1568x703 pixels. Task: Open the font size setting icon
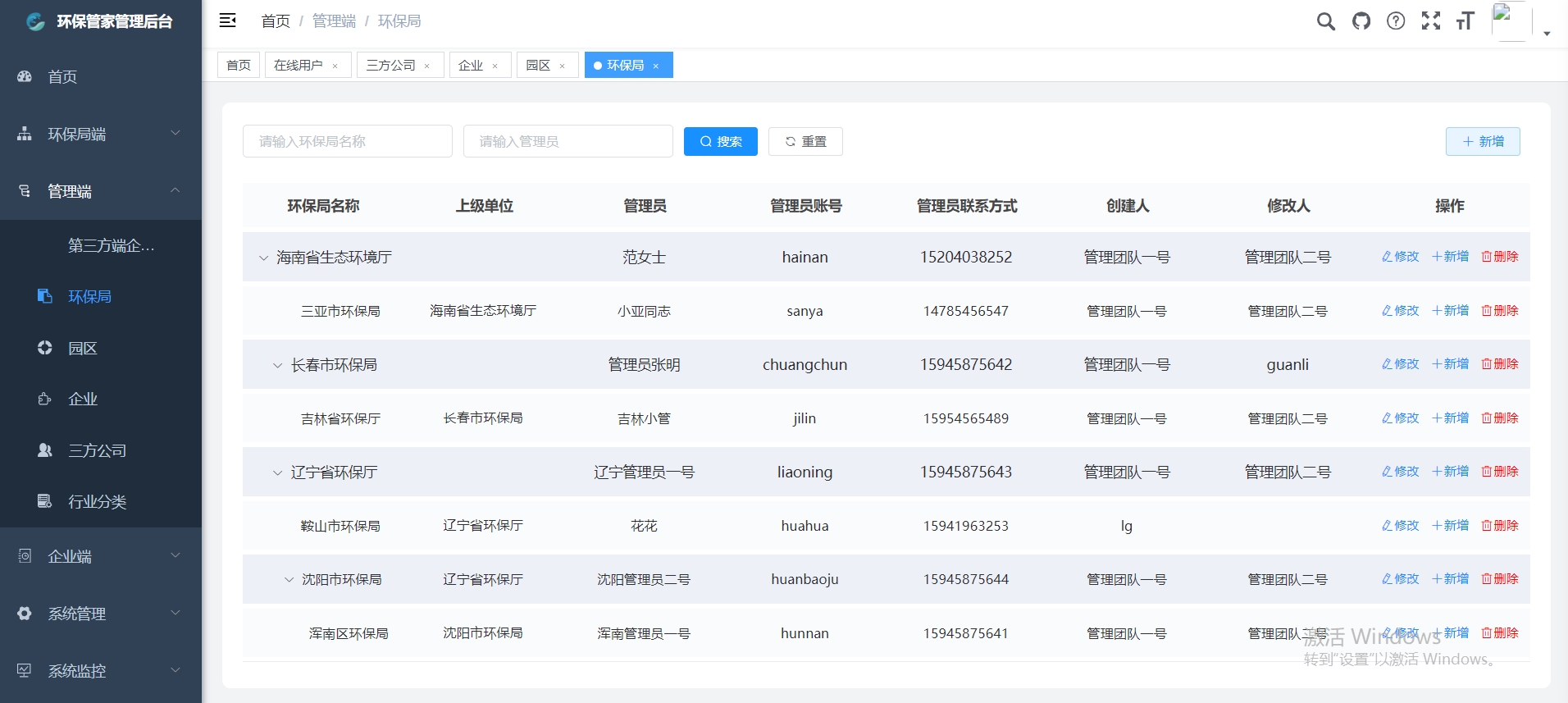click(x=1465, y=21)
